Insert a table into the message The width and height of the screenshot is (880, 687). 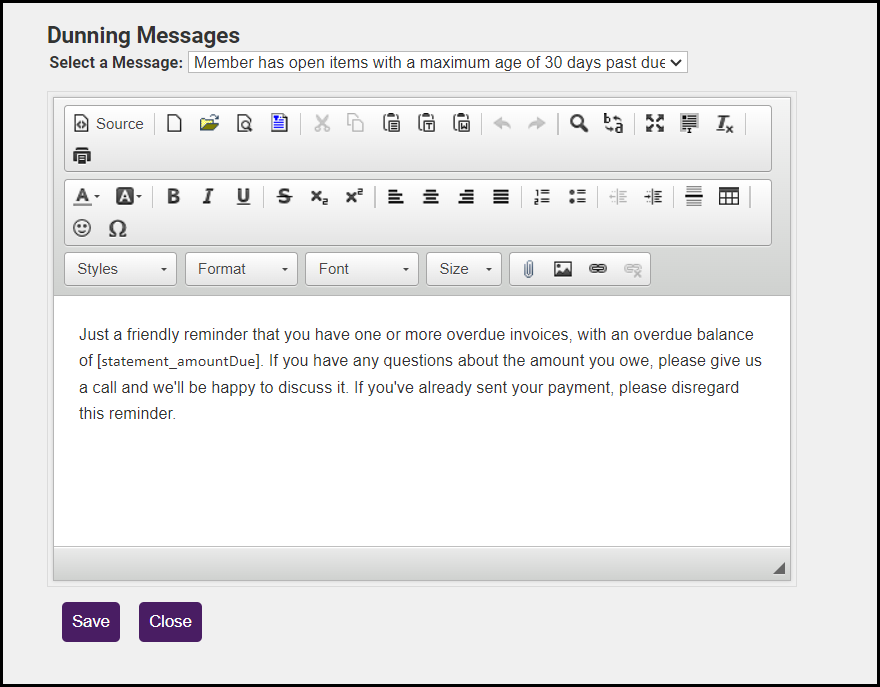tap(729, 197)
